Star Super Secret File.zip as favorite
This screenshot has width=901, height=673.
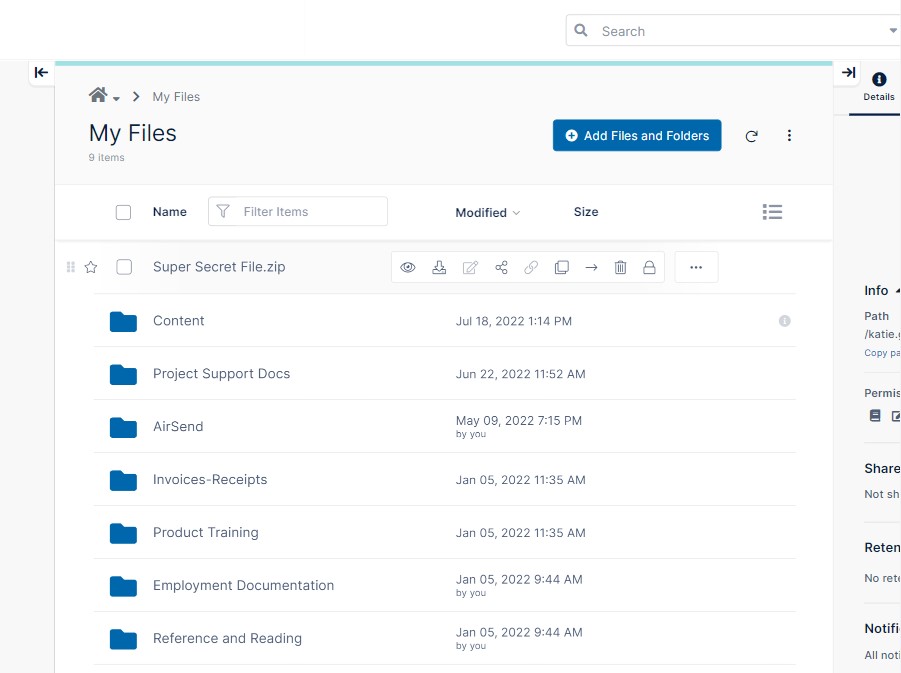coord(91,267)
